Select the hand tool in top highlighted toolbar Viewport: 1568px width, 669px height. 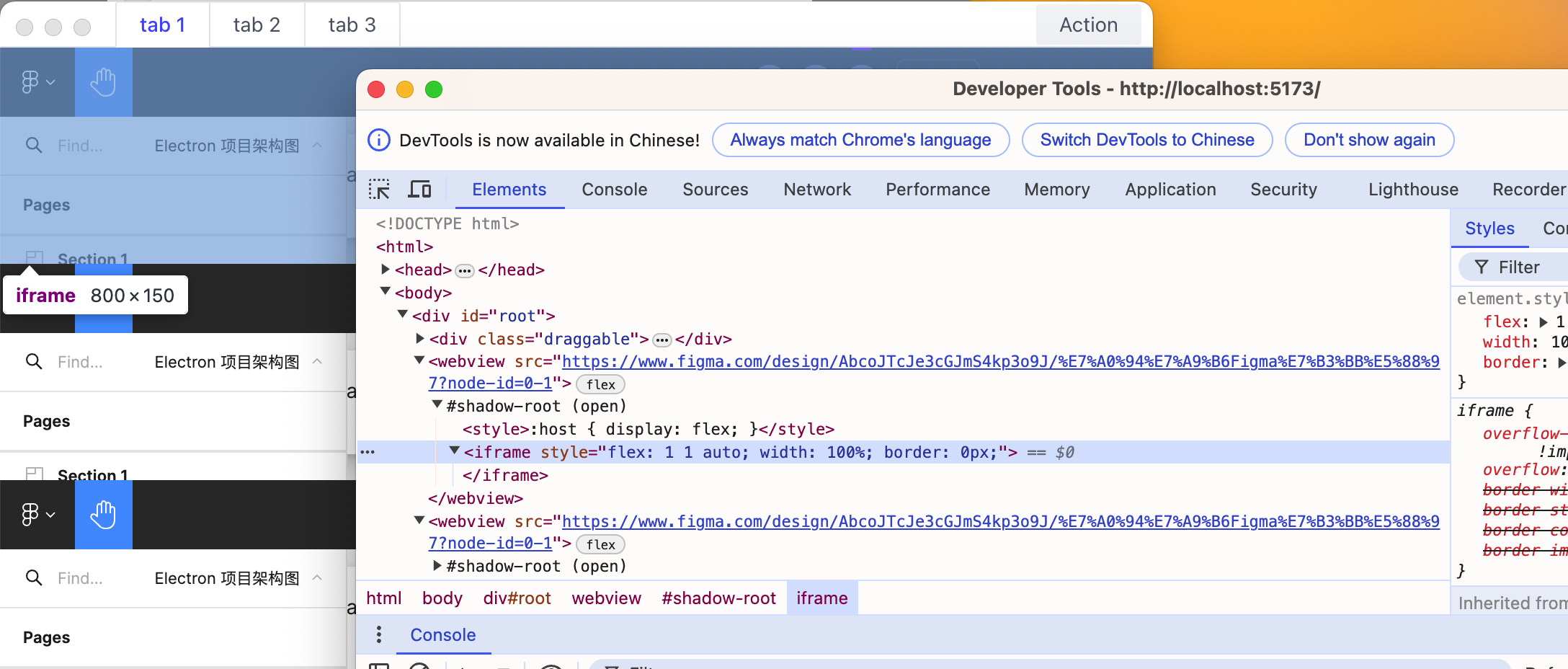click(x=104, y=82)
